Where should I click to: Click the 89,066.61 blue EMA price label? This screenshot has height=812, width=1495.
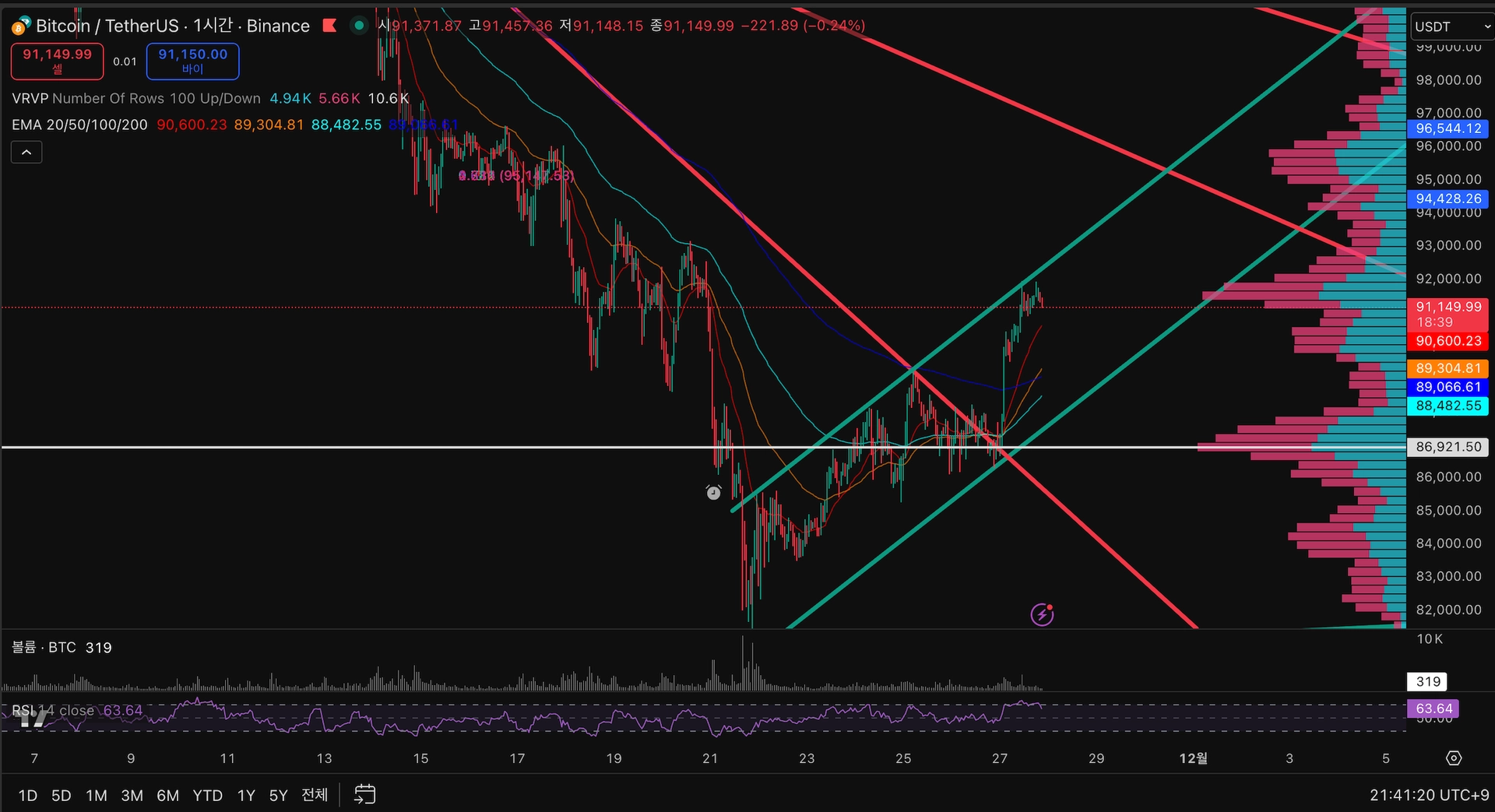pos(1448,387)
